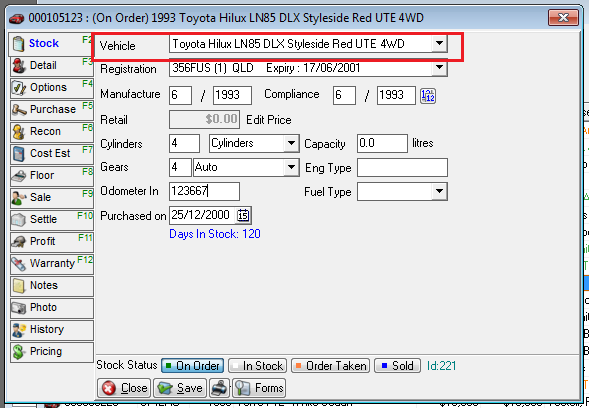Close the vehicle window with X

[x=563, y=17]
